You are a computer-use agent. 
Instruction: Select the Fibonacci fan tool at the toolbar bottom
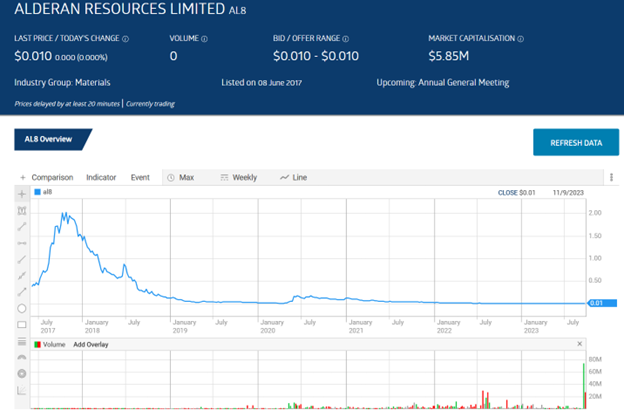[x=22, y=390]
